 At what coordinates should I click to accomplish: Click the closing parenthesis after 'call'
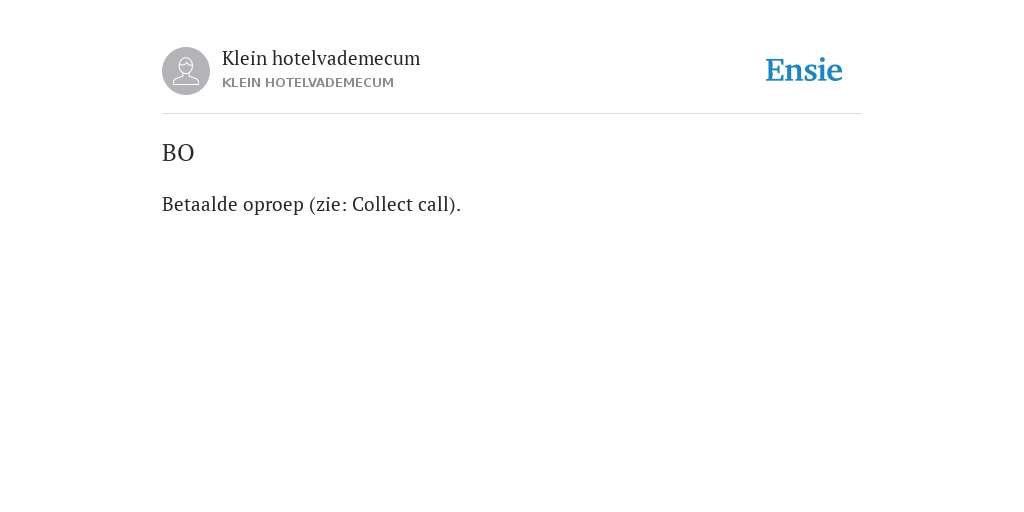453,205
